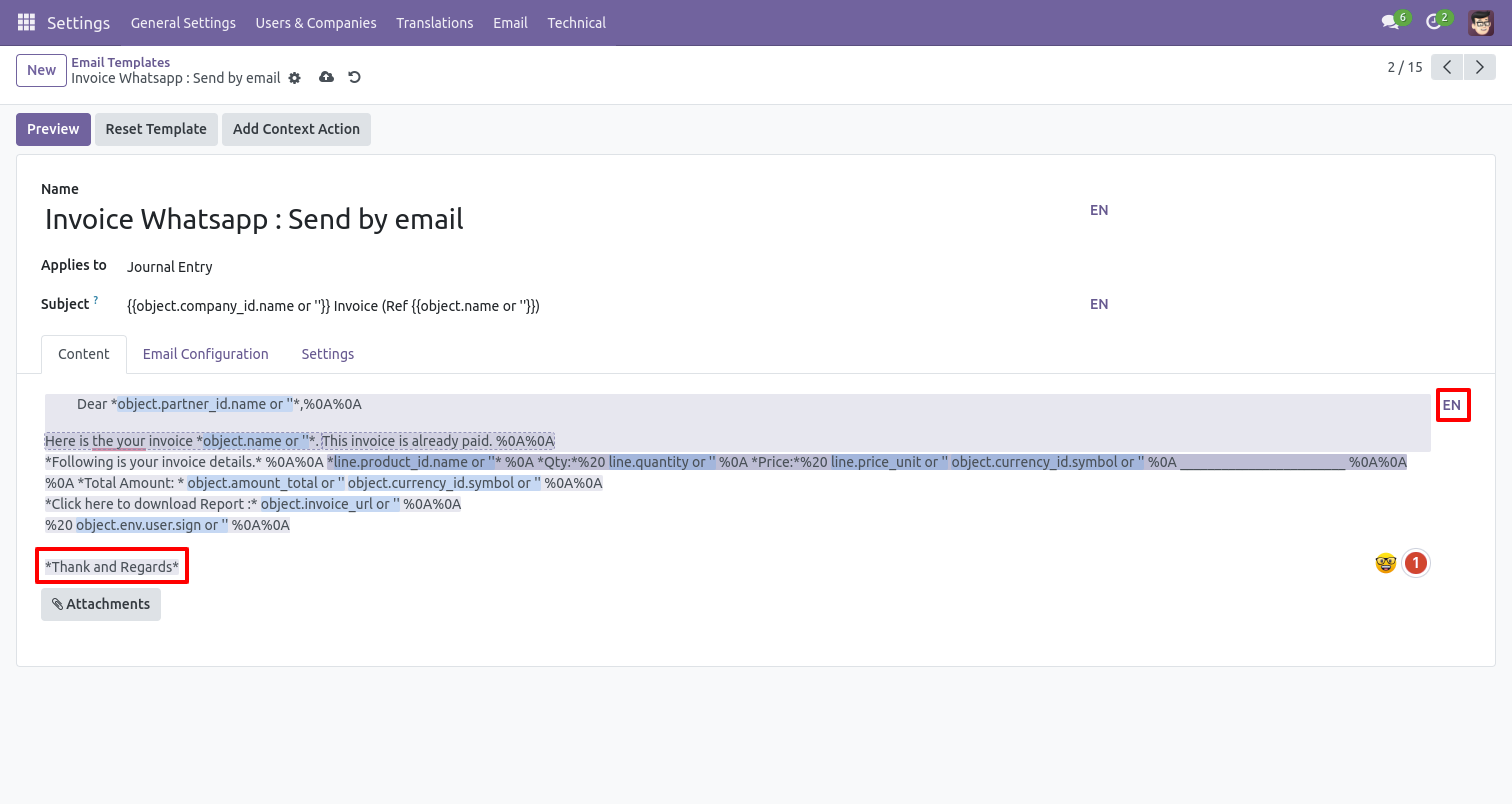Open General Settings menu
This screenshot has width=1512, height=804.
(x=183, y=22)
